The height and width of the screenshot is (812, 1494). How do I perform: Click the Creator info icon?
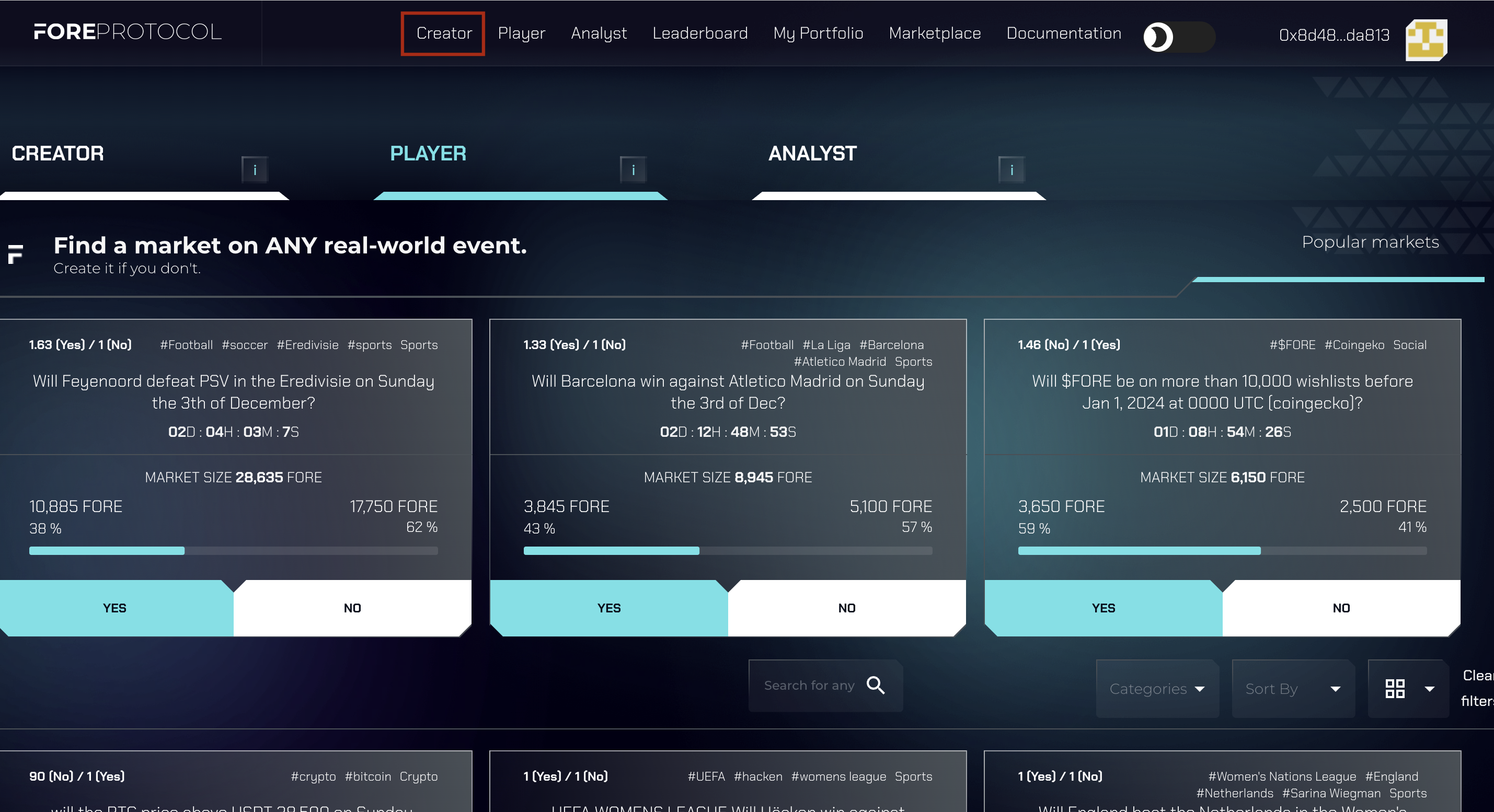(255, 170)
